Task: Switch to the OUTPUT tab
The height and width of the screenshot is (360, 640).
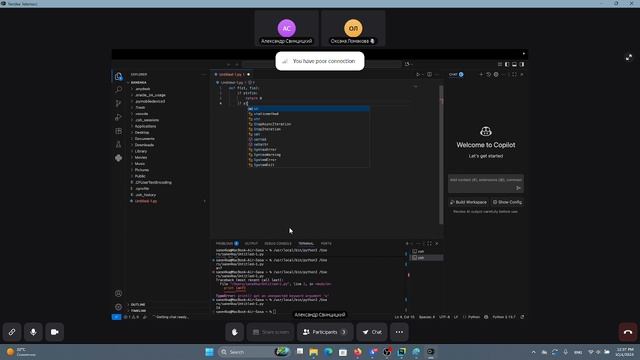Action: coord(251,244)
